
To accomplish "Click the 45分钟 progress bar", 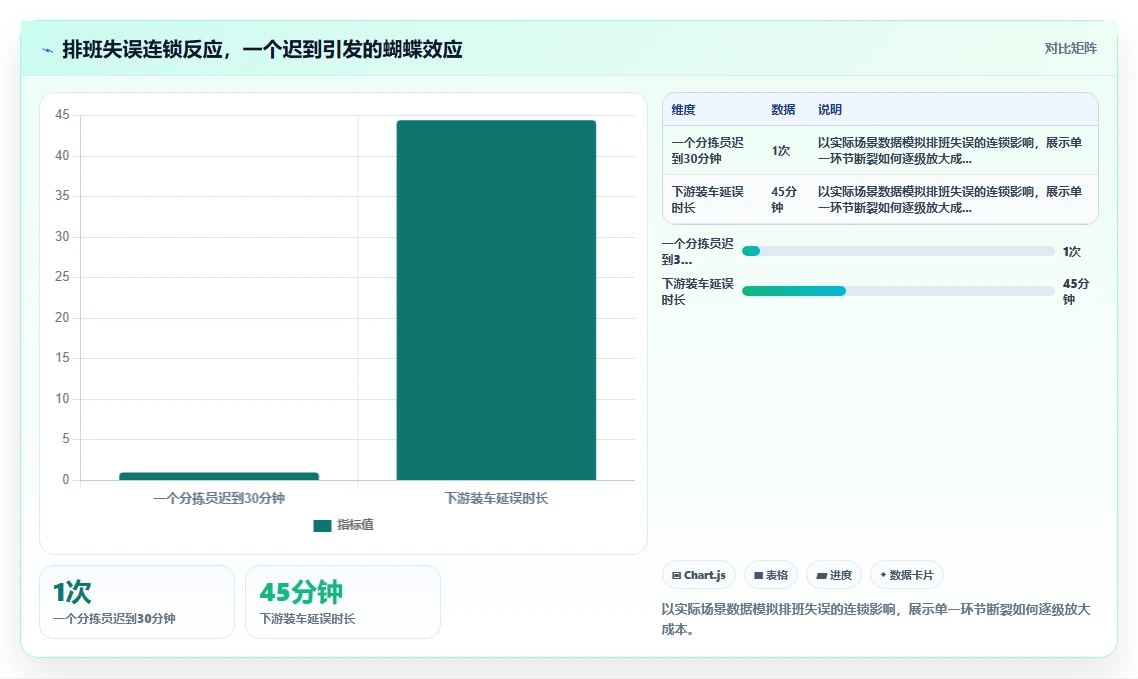I will (x=898, y=291).
